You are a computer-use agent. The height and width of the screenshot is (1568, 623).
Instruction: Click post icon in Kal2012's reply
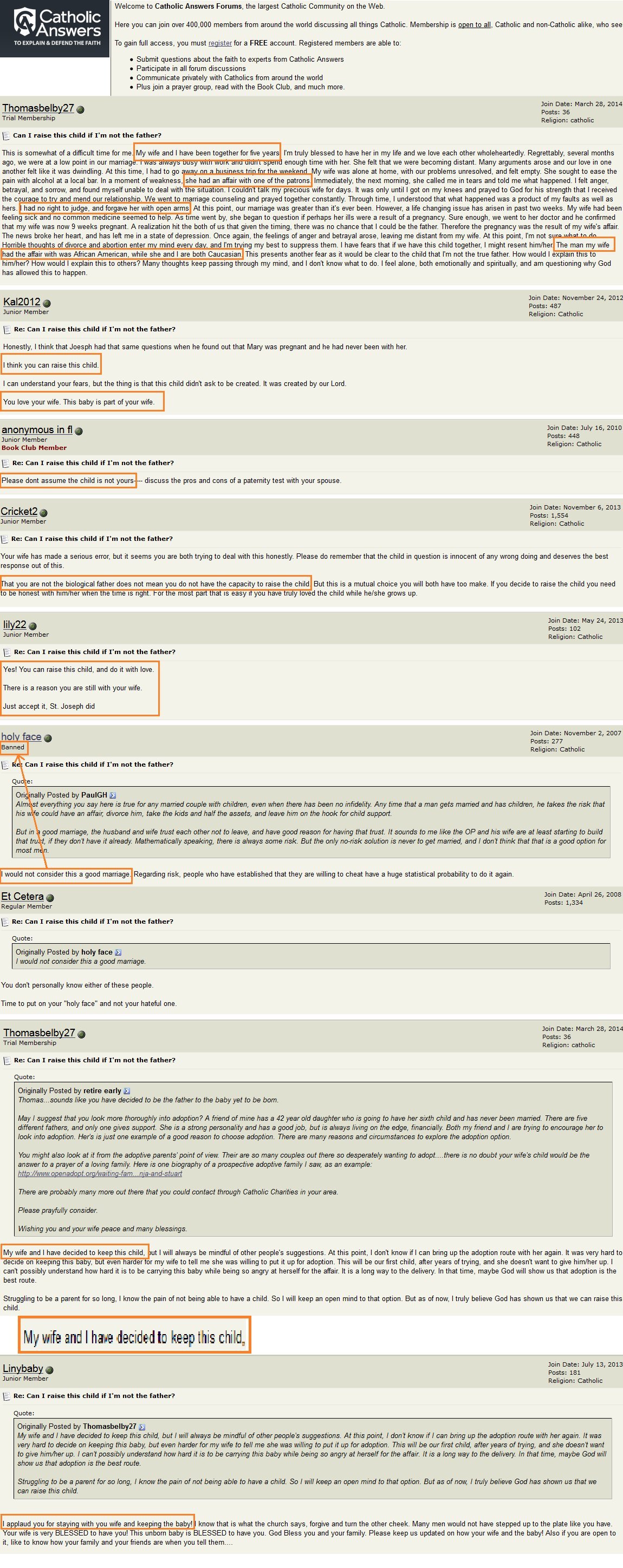pyautogui.click(x=7, y=329)
